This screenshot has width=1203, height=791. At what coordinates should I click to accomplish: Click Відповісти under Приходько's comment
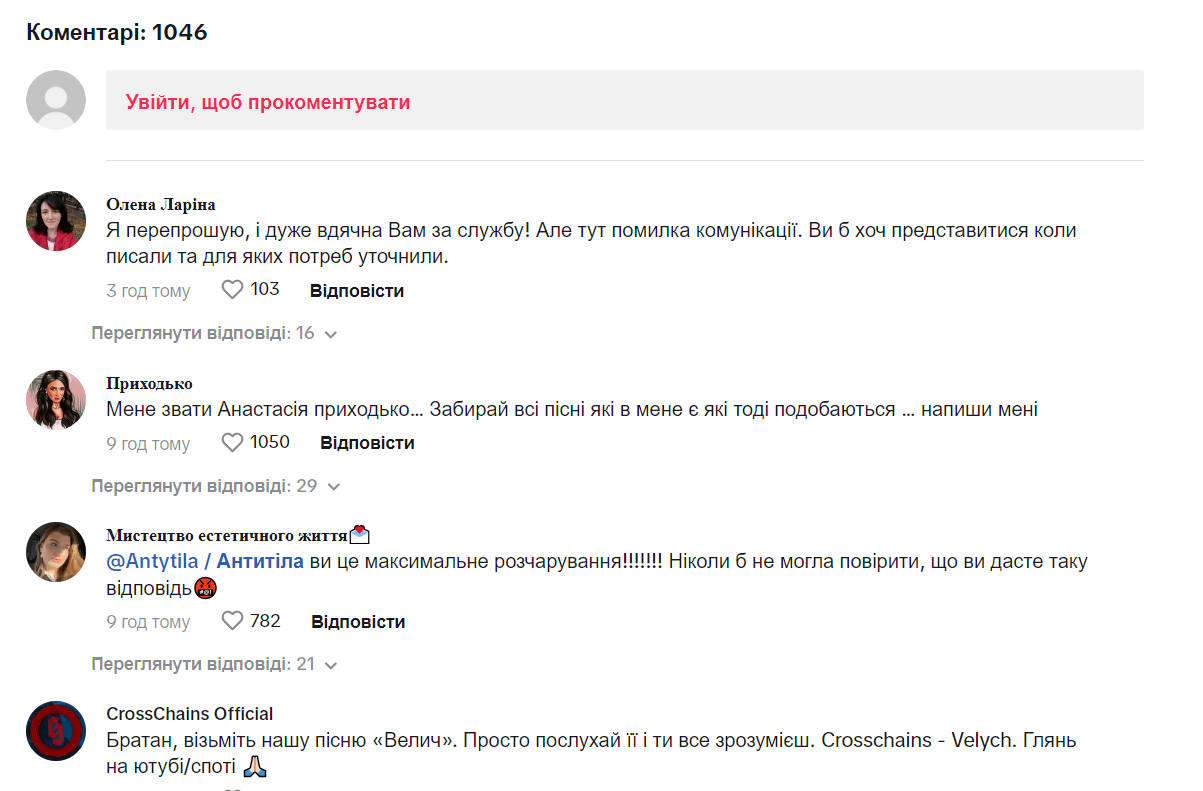tap(367, 443)
